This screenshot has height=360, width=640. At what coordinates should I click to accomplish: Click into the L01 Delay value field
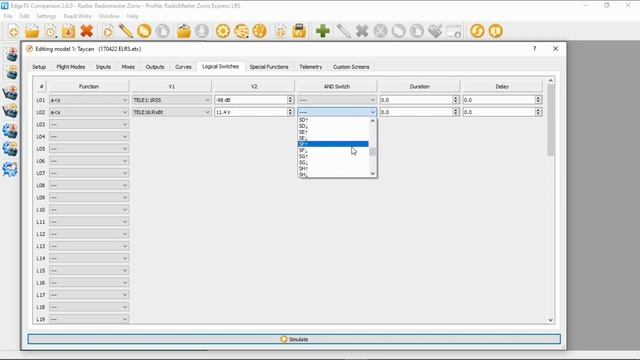(499, 100)
